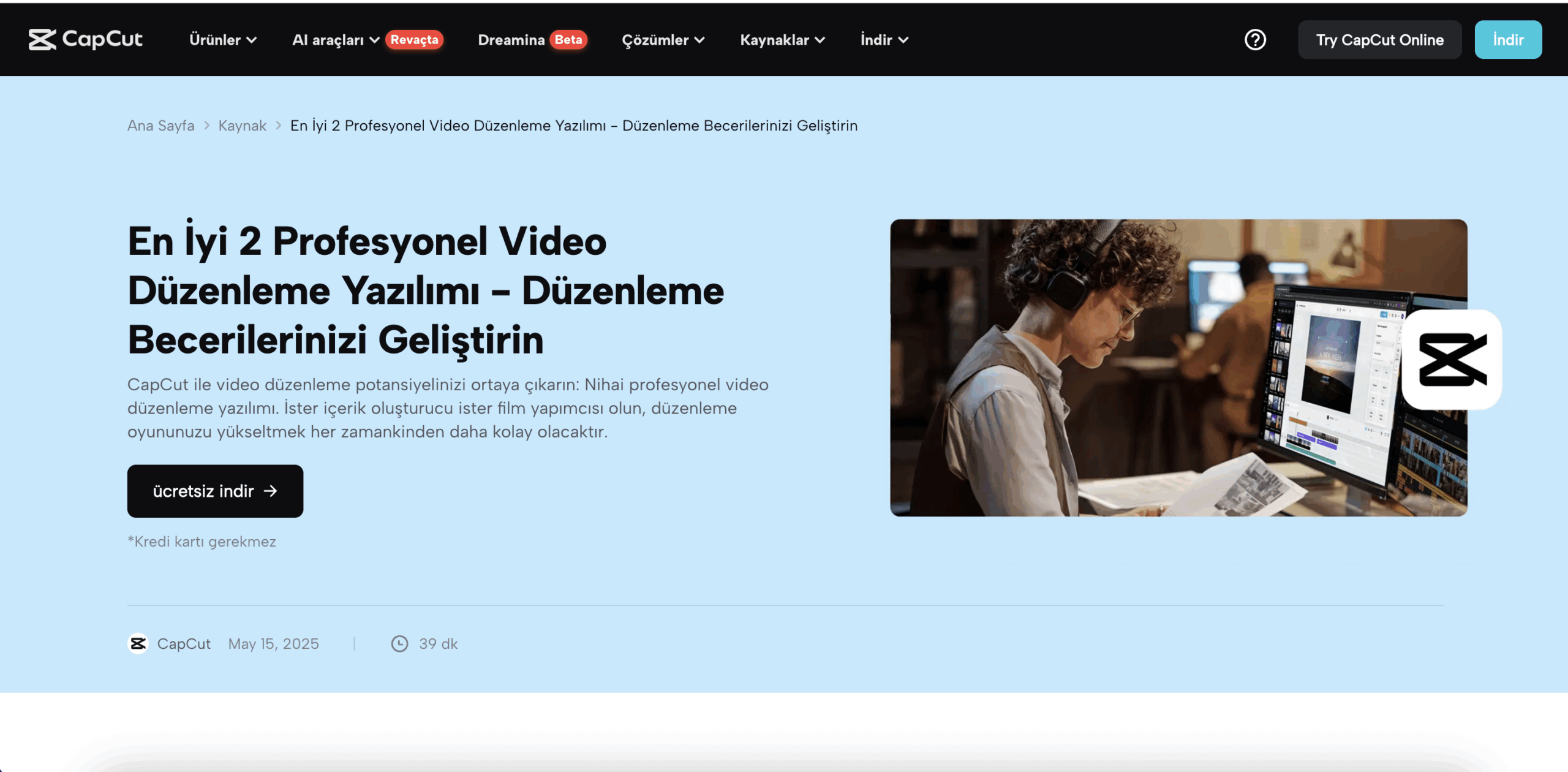This screenshot has height=772, width=1568.
Task: Click the 39 dk reading time
Action: [x=439, y=643]
